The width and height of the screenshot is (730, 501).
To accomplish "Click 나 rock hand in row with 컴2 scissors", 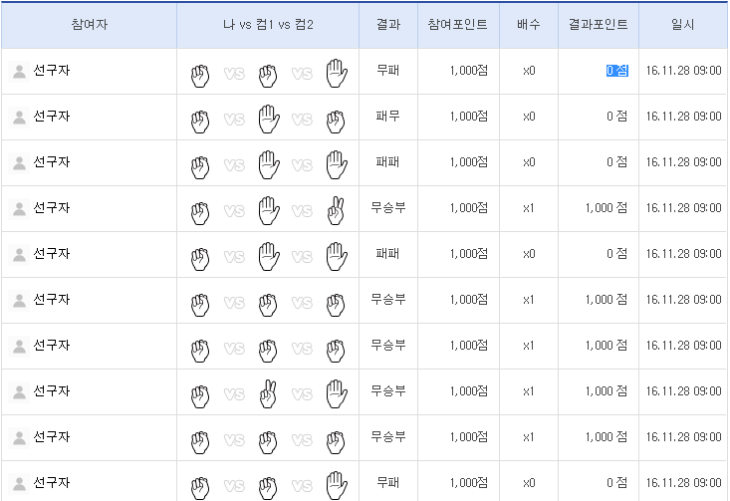I will point(200,214).
